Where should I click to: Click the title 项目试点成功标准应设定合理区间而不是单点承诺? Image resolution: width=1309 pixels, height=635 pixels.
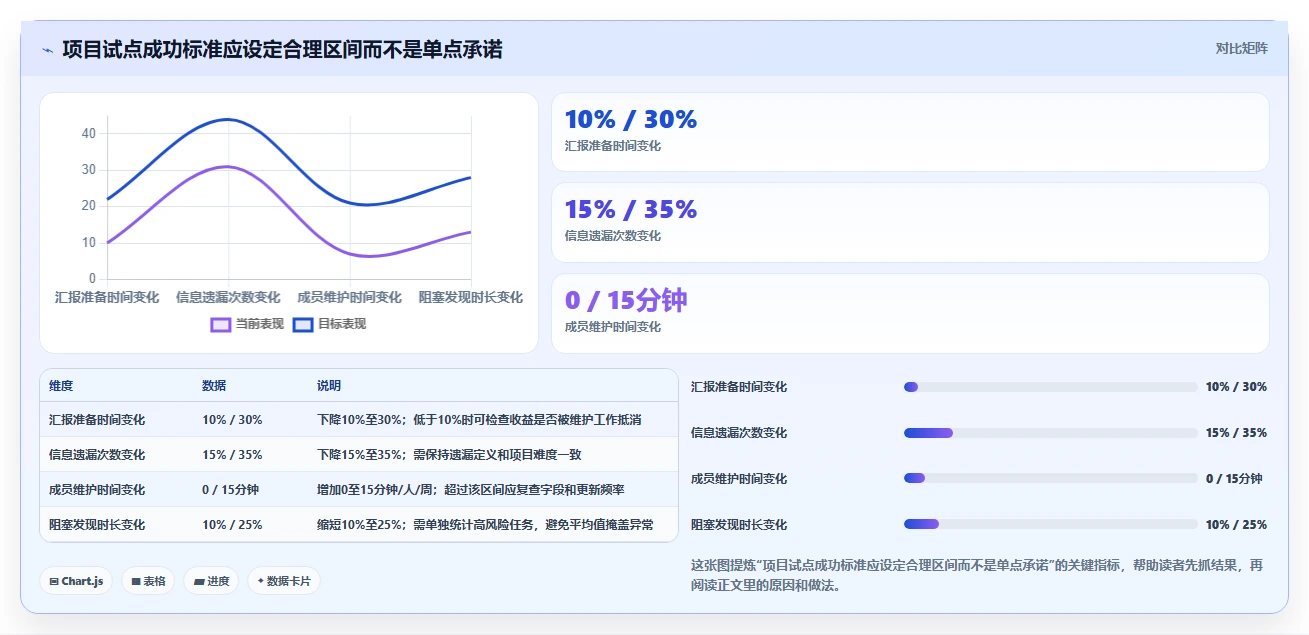tap(282, 49)
